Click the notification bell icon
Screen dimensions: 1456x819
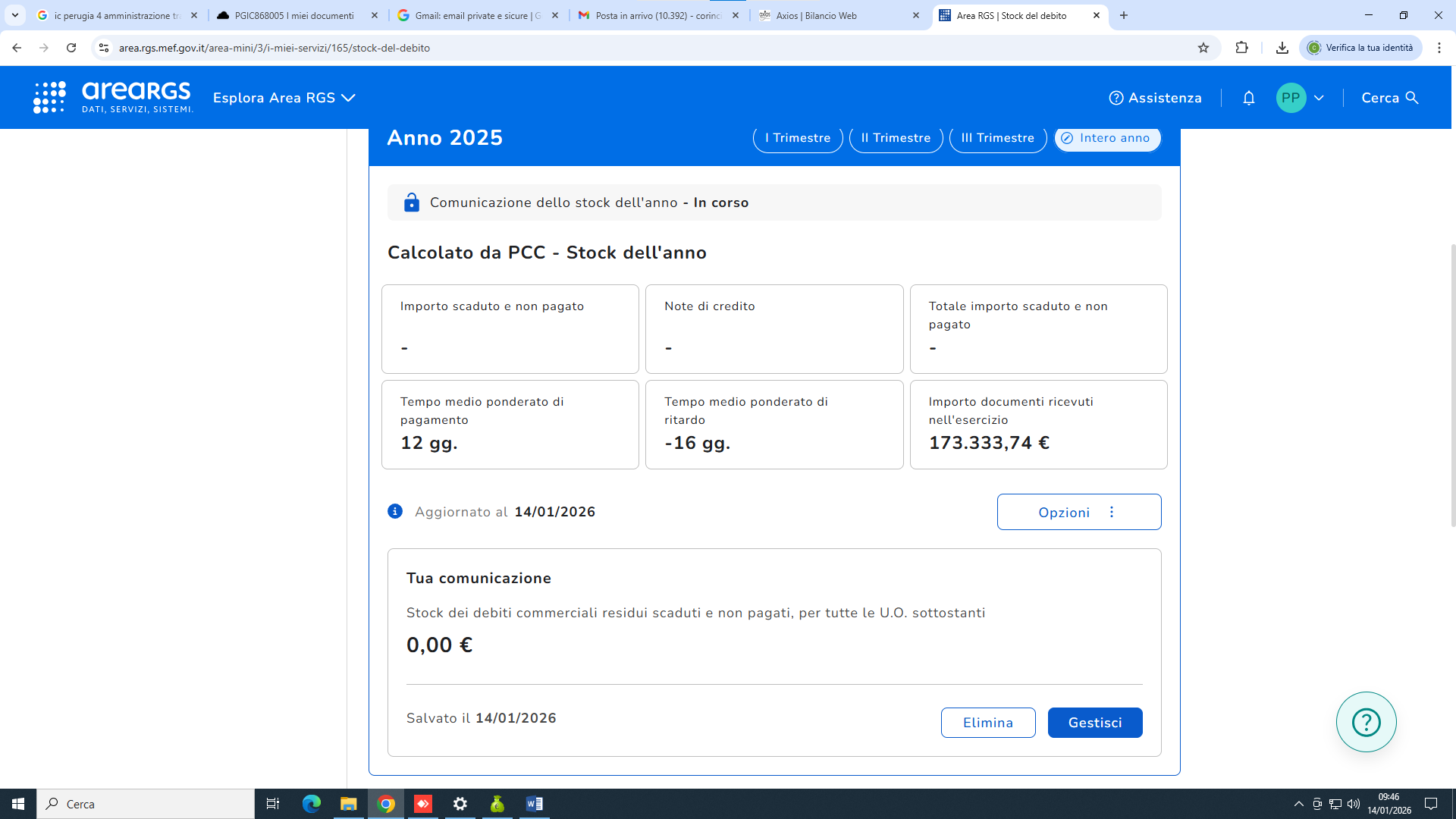(1248, 98)
